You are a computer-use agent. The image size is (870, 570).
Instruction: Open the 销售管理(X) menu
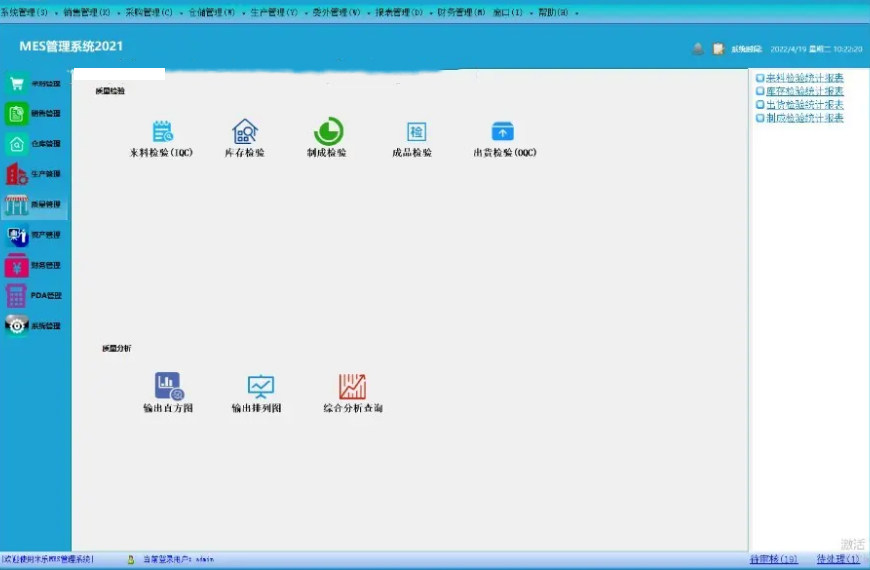[87, 12]
